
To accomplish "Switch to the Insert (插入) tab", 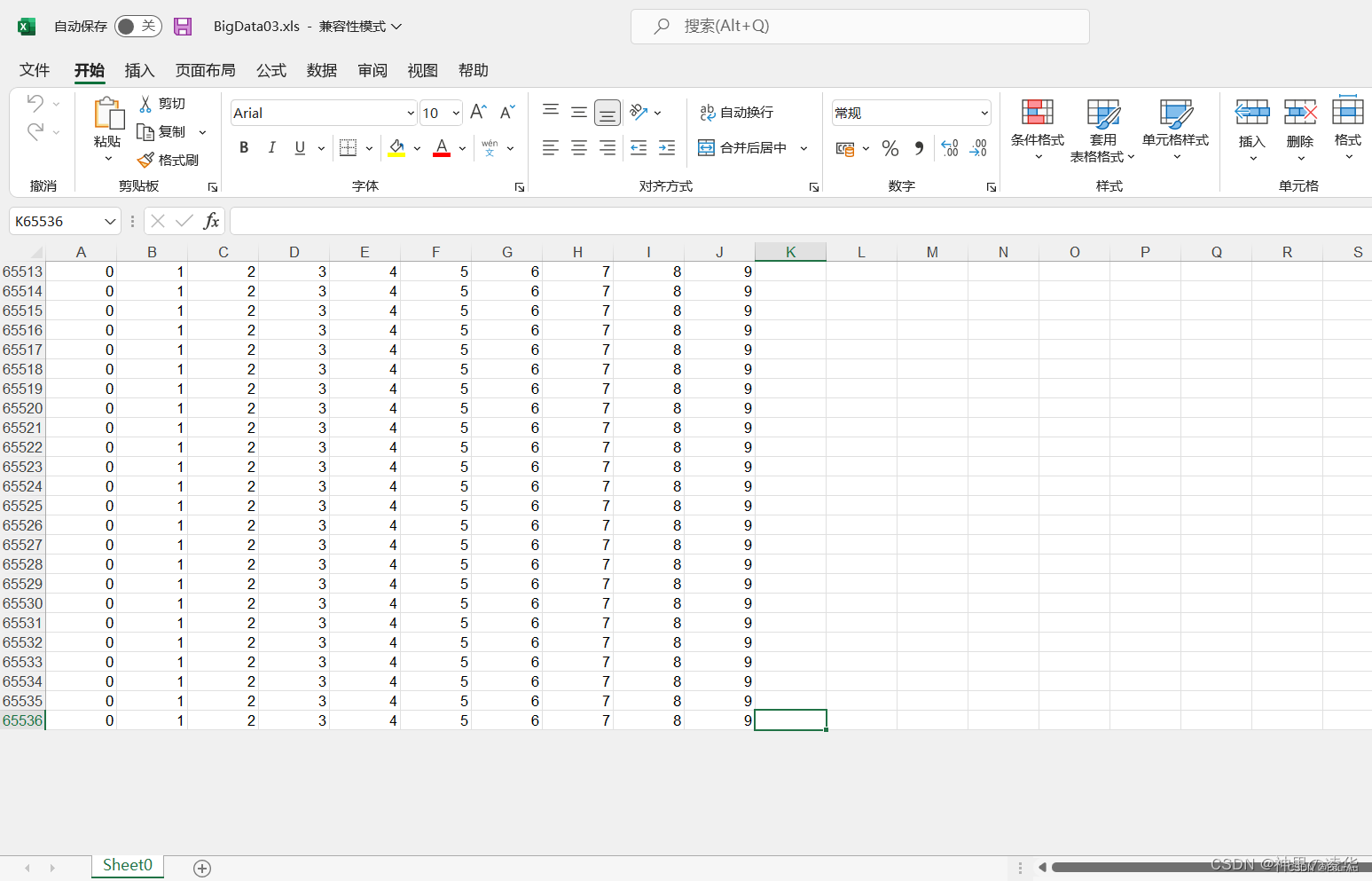I will tap(139, 70).
